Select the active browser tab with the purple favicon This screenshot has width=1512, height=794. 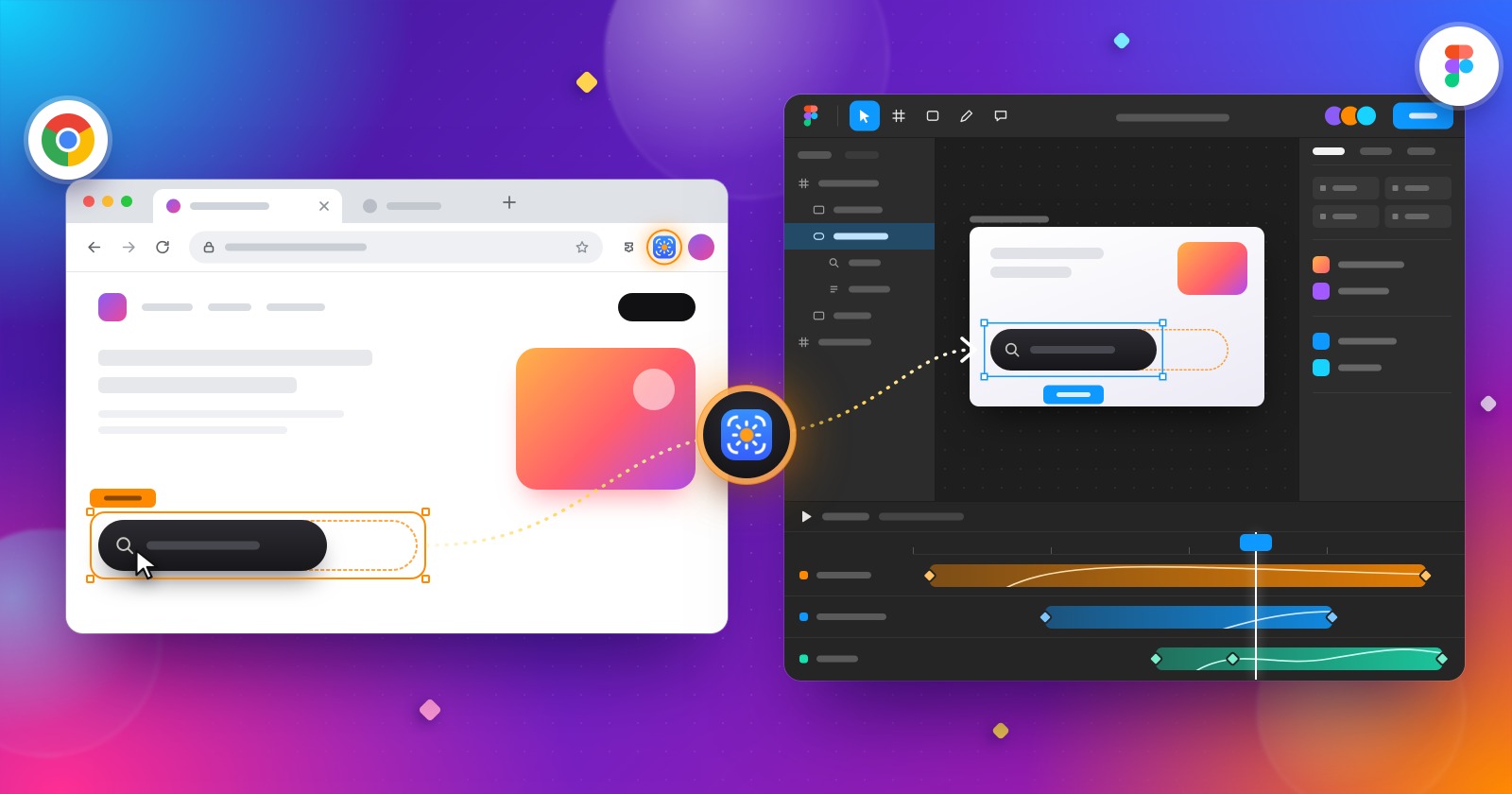pos(248,206)
